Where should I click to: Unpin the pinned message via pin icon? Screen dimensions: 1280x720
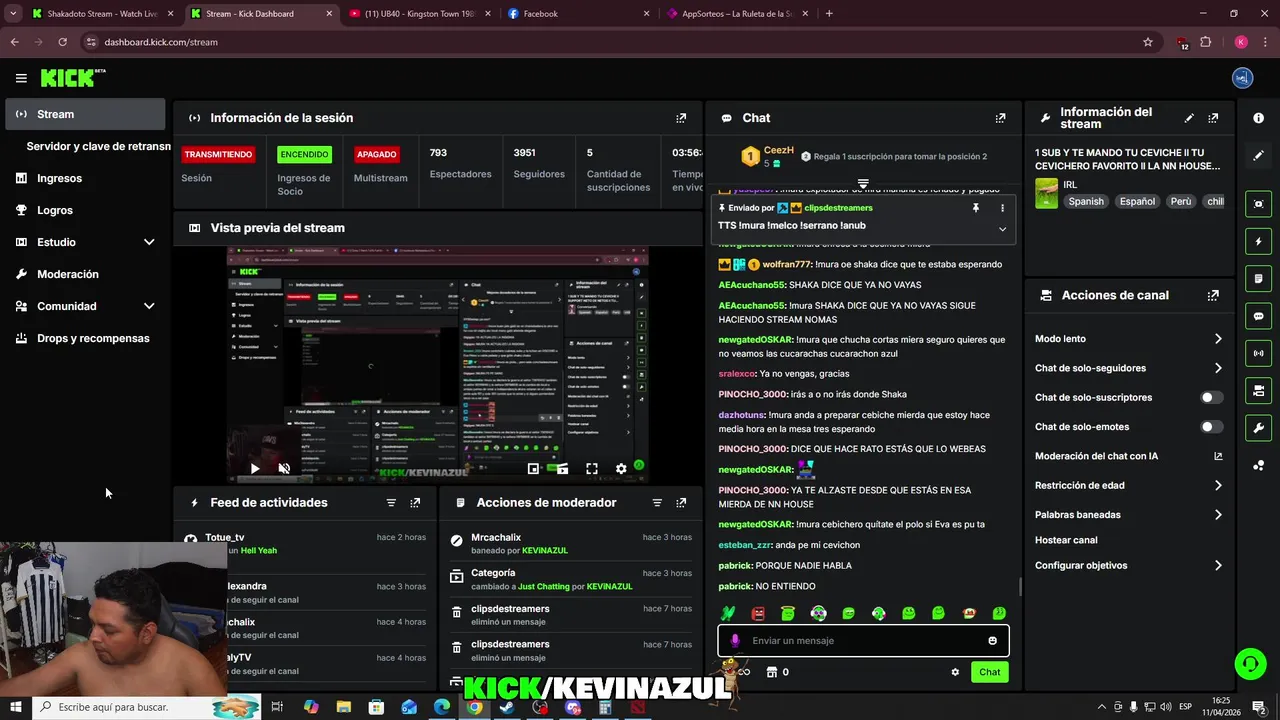[975, 208]
